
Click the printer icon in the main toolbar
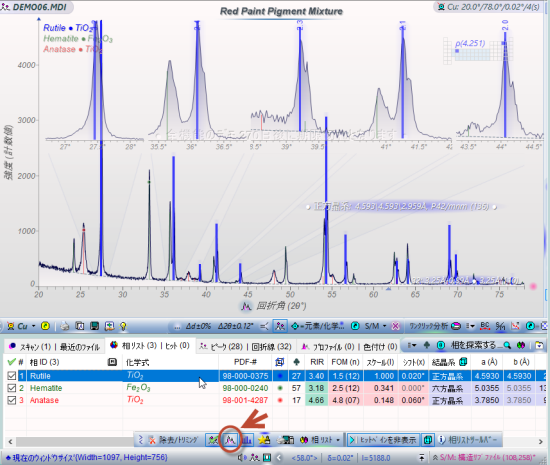pyautogui.click(x=65, y=326)
